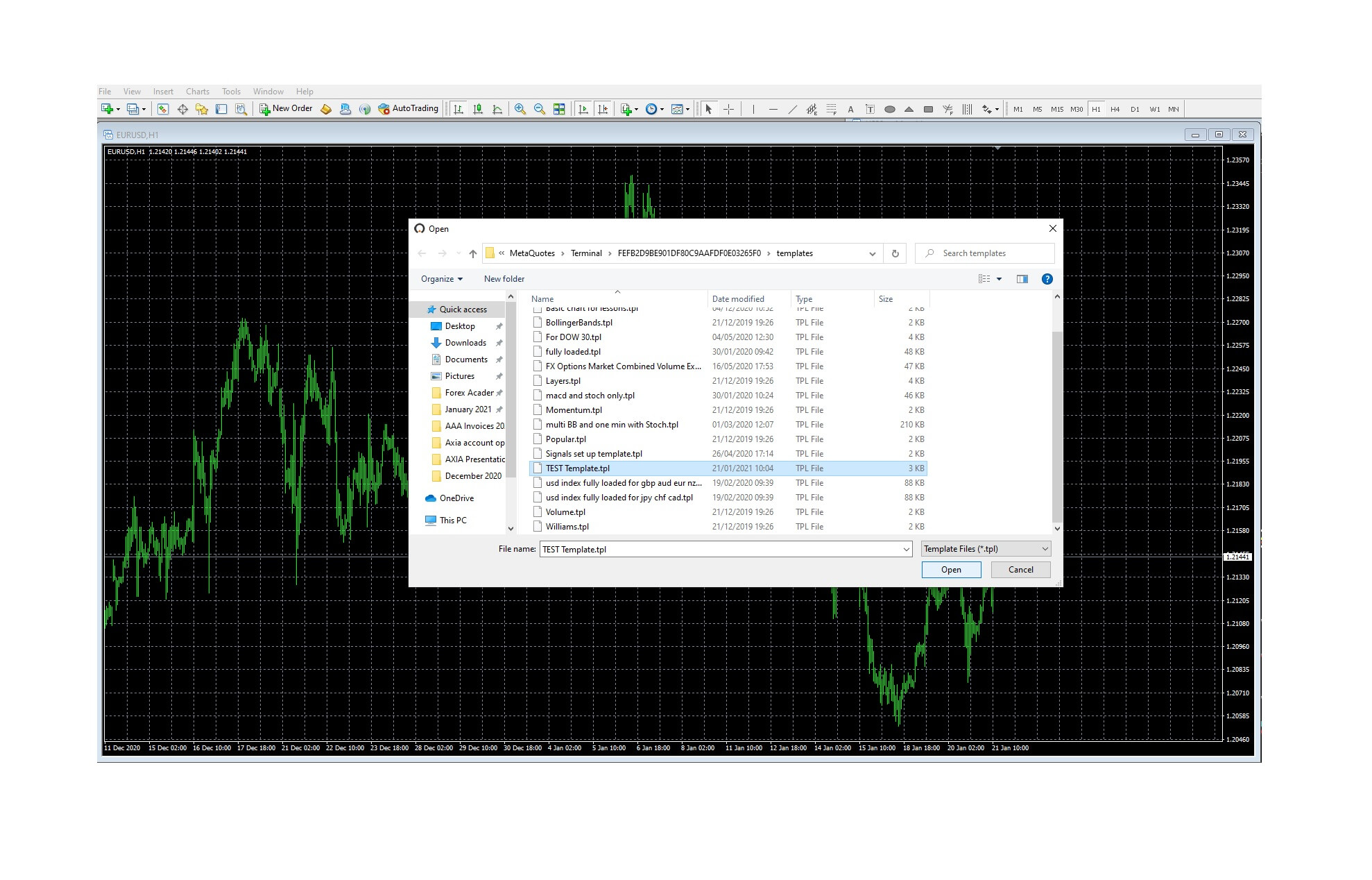Open the address bar path history dropdown
The width and height of the screenshot is (1372, 880).
click(872, 254)
